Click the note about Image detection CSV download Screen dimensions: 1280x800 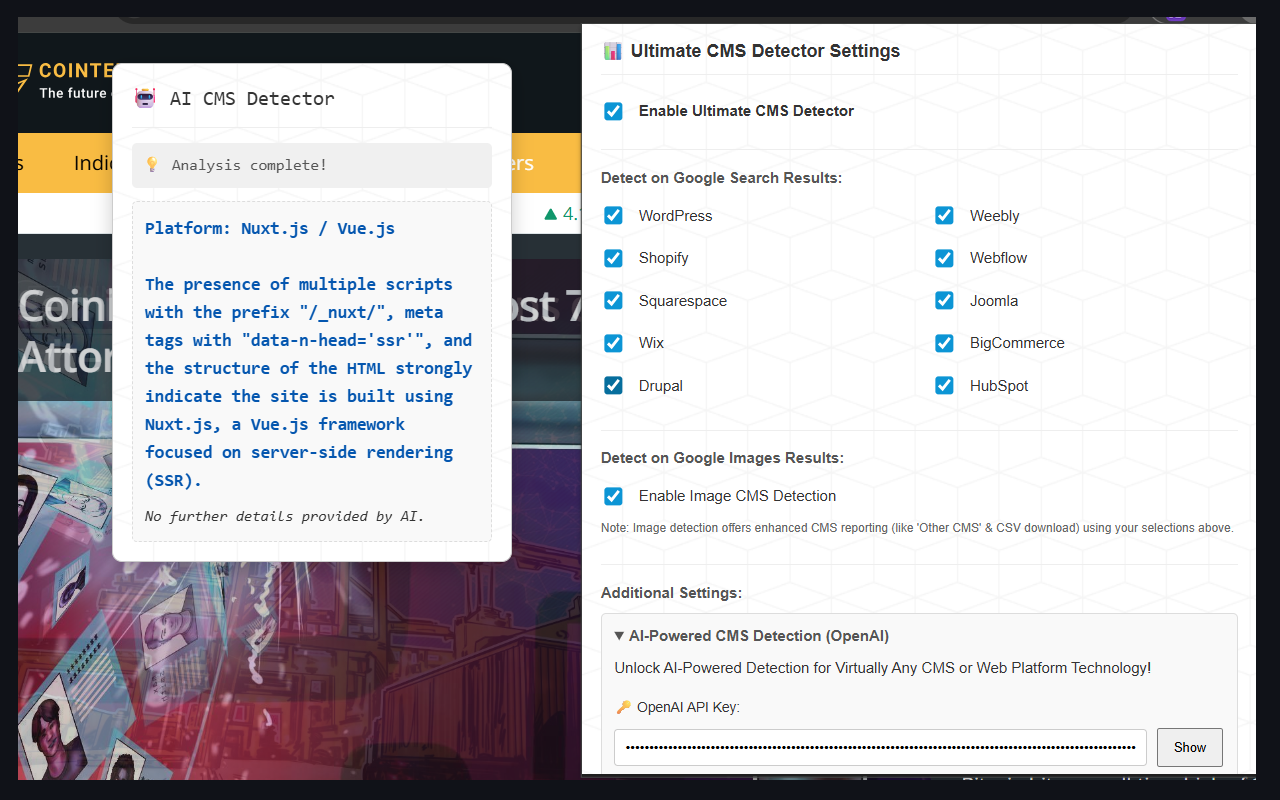[x=917, y=528]
